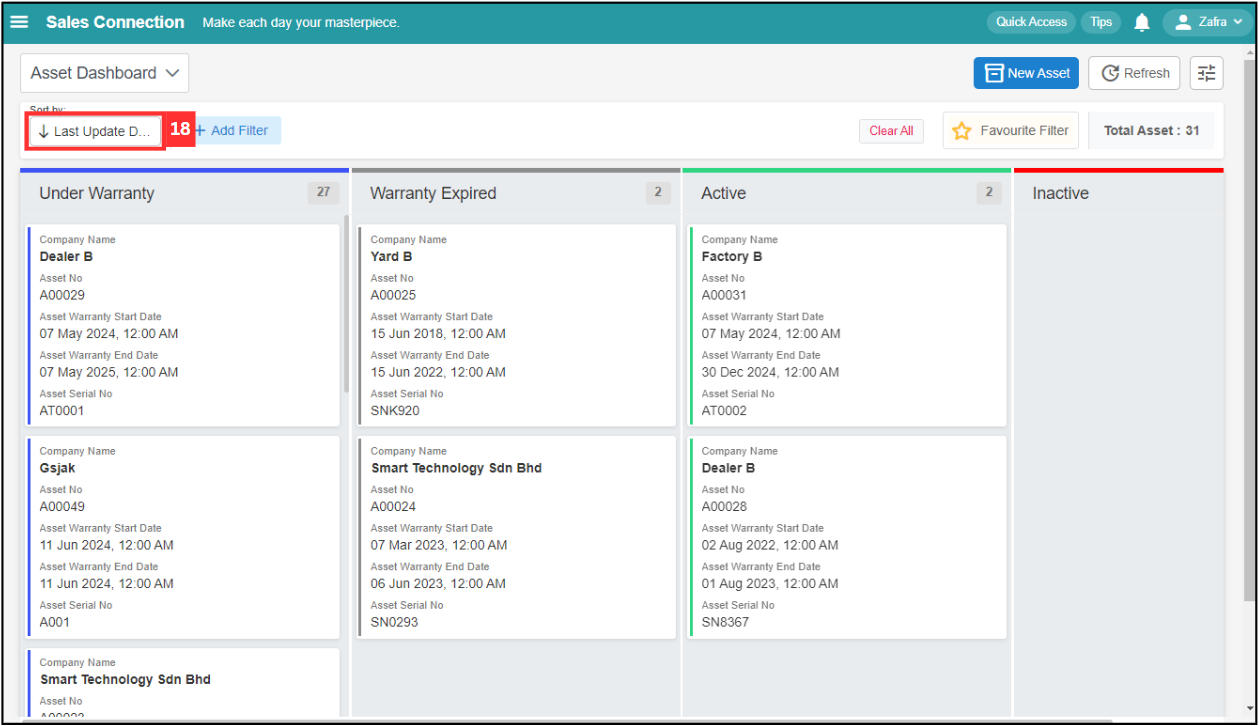1259x726 pixels.
Task: Expand the Asset Dashboard dropdown
Action: [x=104, y=73]
